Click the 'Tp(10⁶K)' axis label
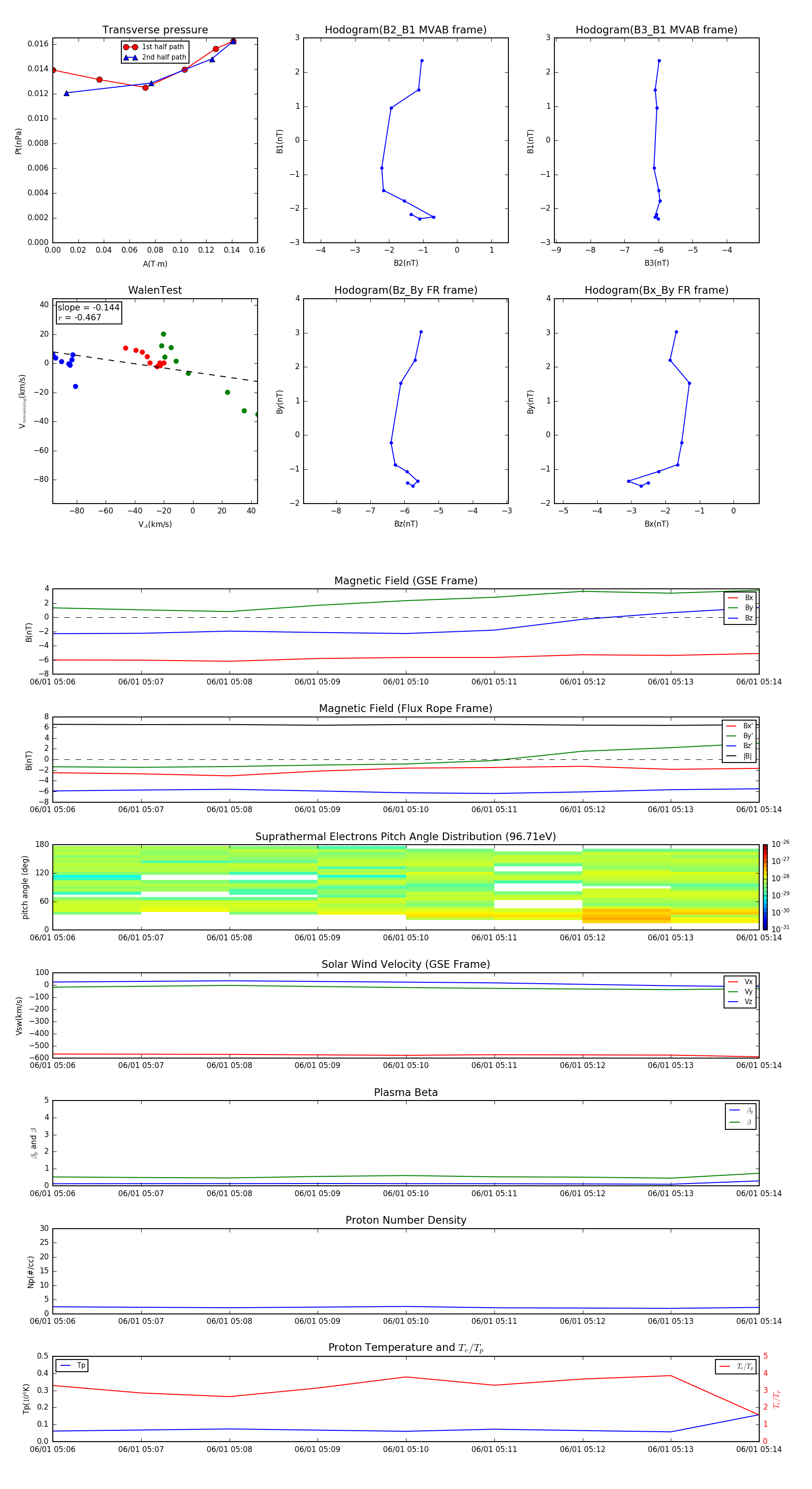Image resolution: width=812 pixels, height=1489 pixels. (26, 1399)
